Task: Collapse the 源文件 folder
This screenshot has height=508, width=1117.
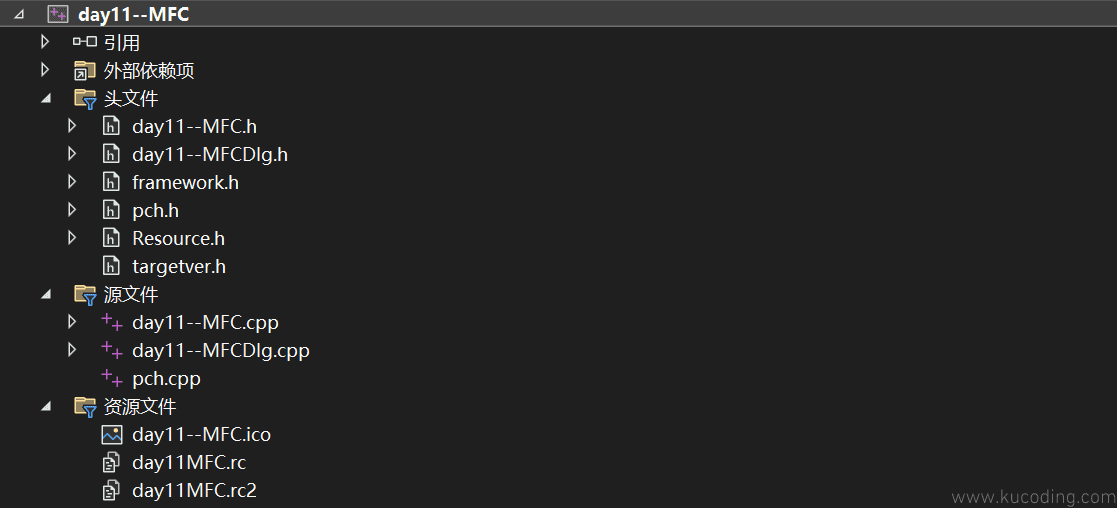Action: pyautogui.click(x=46, y=294)
